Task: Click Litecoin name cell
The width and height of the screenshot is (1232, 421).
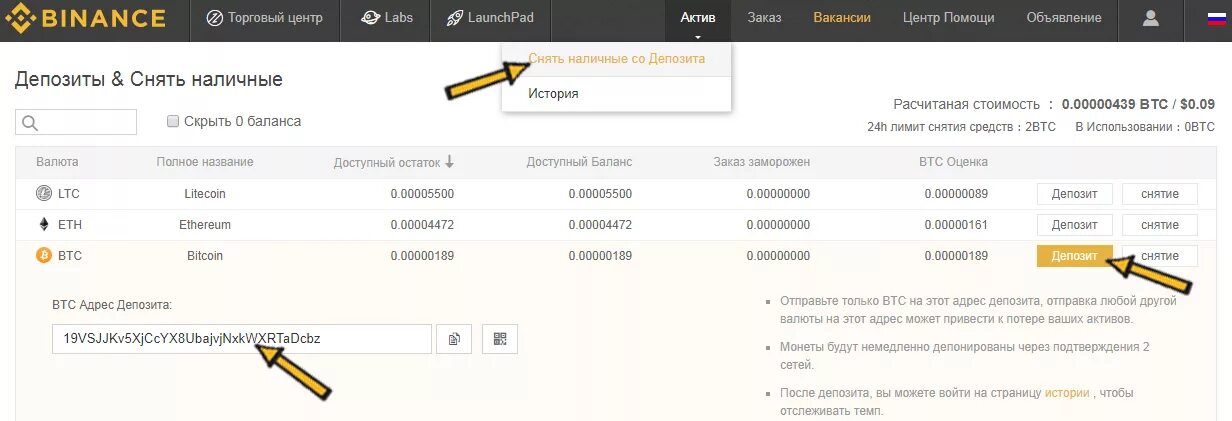Action: [205, 194]
